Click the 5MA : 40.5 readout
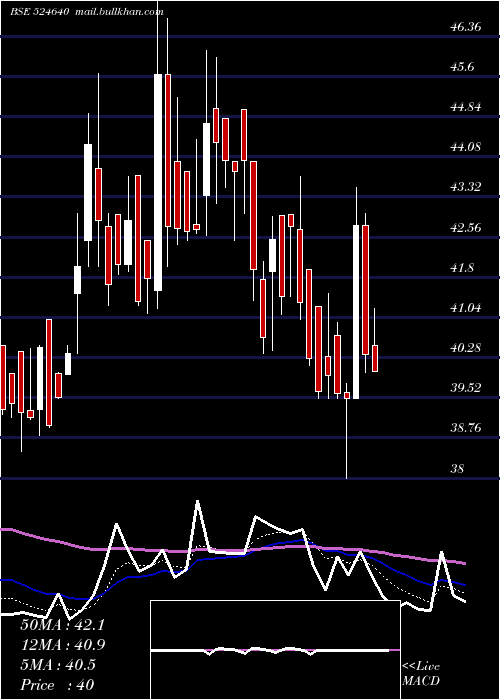This screenshot has width=500, height=700. pos(58,665)
